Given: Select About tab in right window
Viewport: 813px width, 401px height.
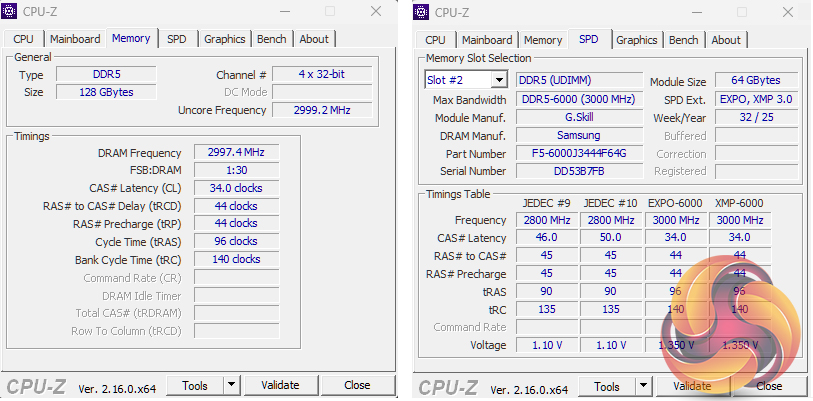Looking at the screenshot, I should tap(726, 40).
